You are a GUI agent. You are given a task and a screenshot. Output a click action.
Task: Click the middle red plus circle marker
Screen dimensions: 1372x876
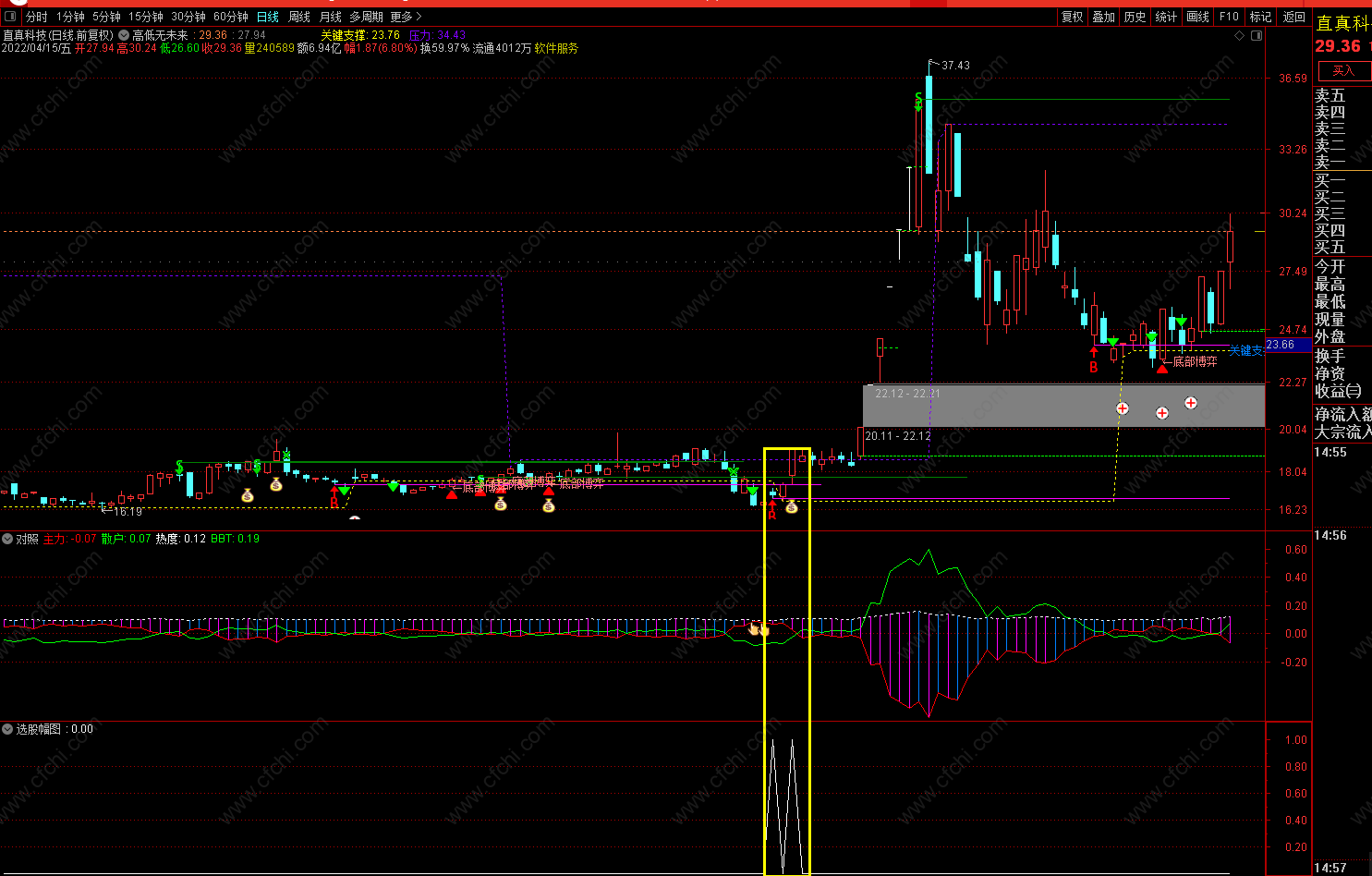pos(1162,413)
